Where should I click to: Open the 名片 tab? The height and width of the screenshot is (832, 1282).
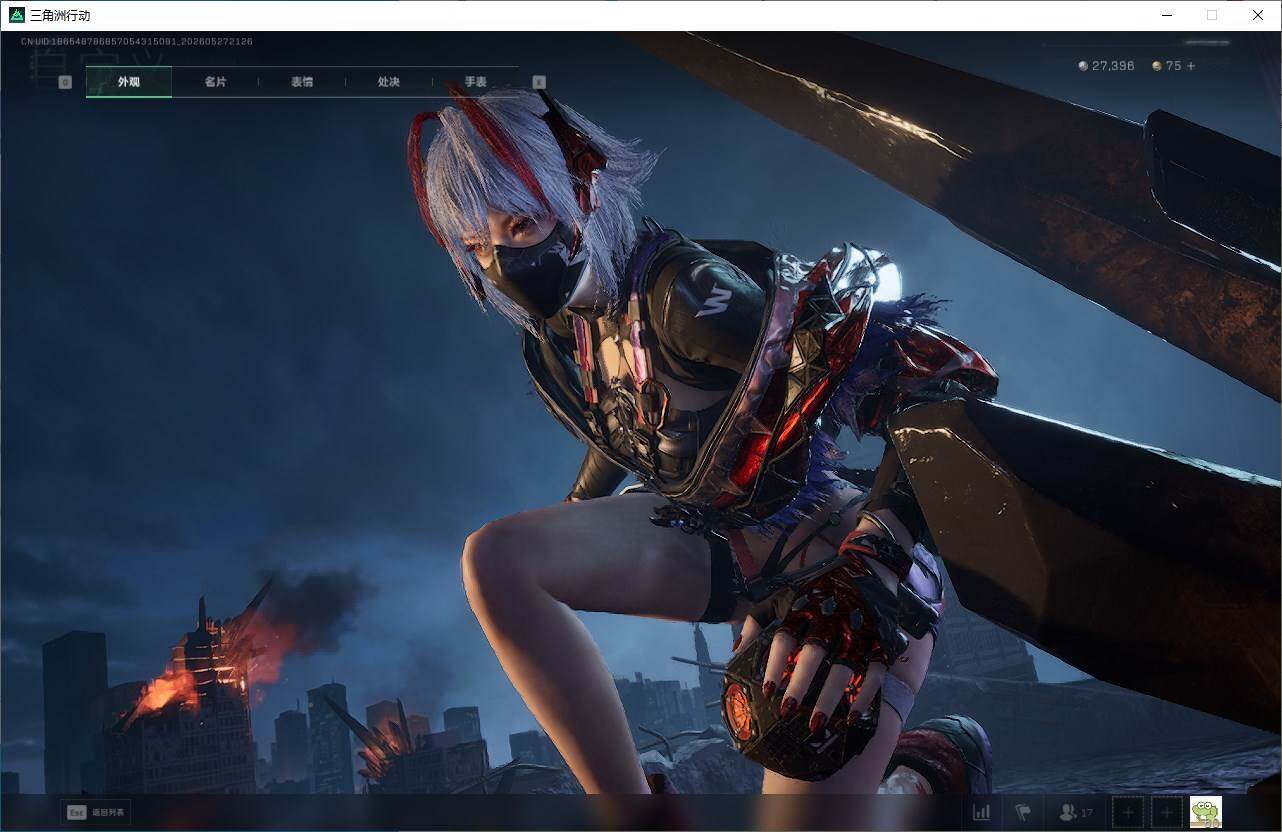(x=215, y=82)
